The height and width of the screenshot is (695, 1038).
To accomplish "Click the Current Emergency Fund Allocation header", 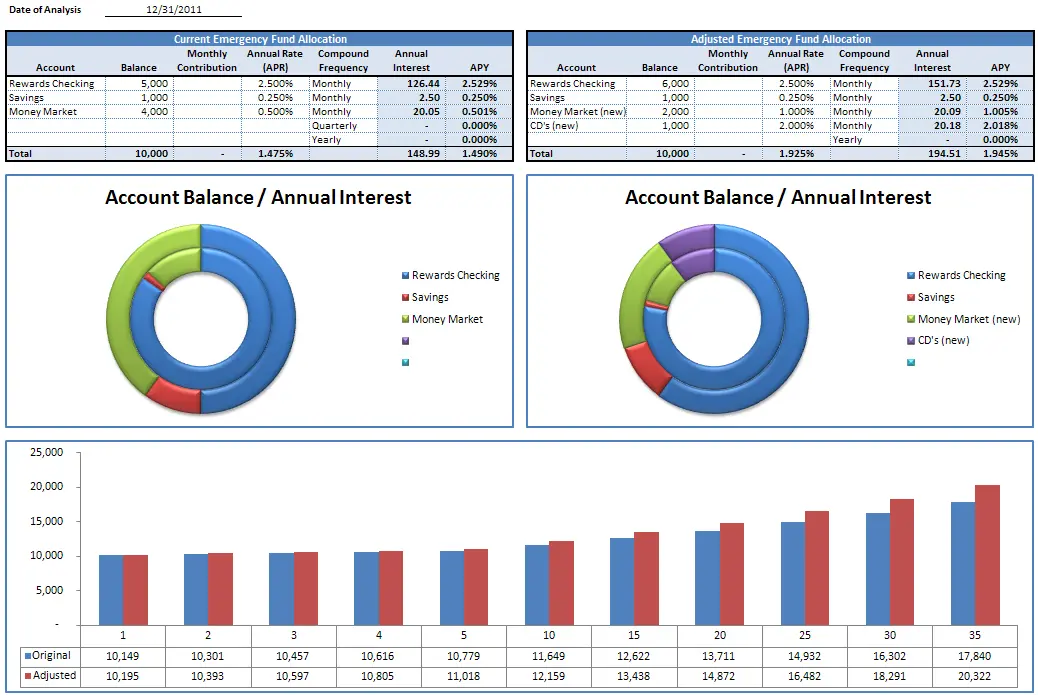I will click(260, 39).
